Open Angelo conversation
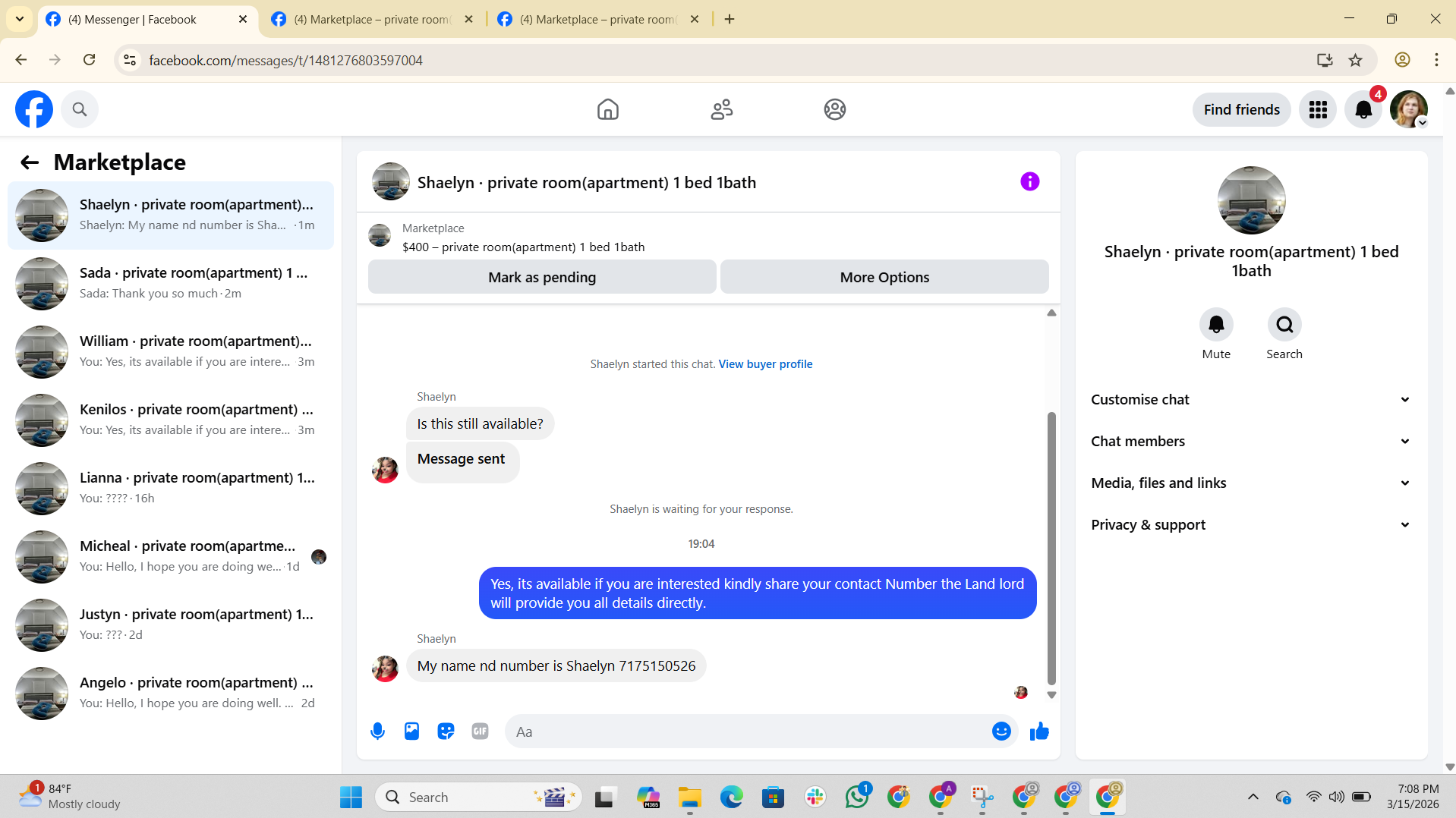Viewport: 1456px width, 818px height. [171, 693]
